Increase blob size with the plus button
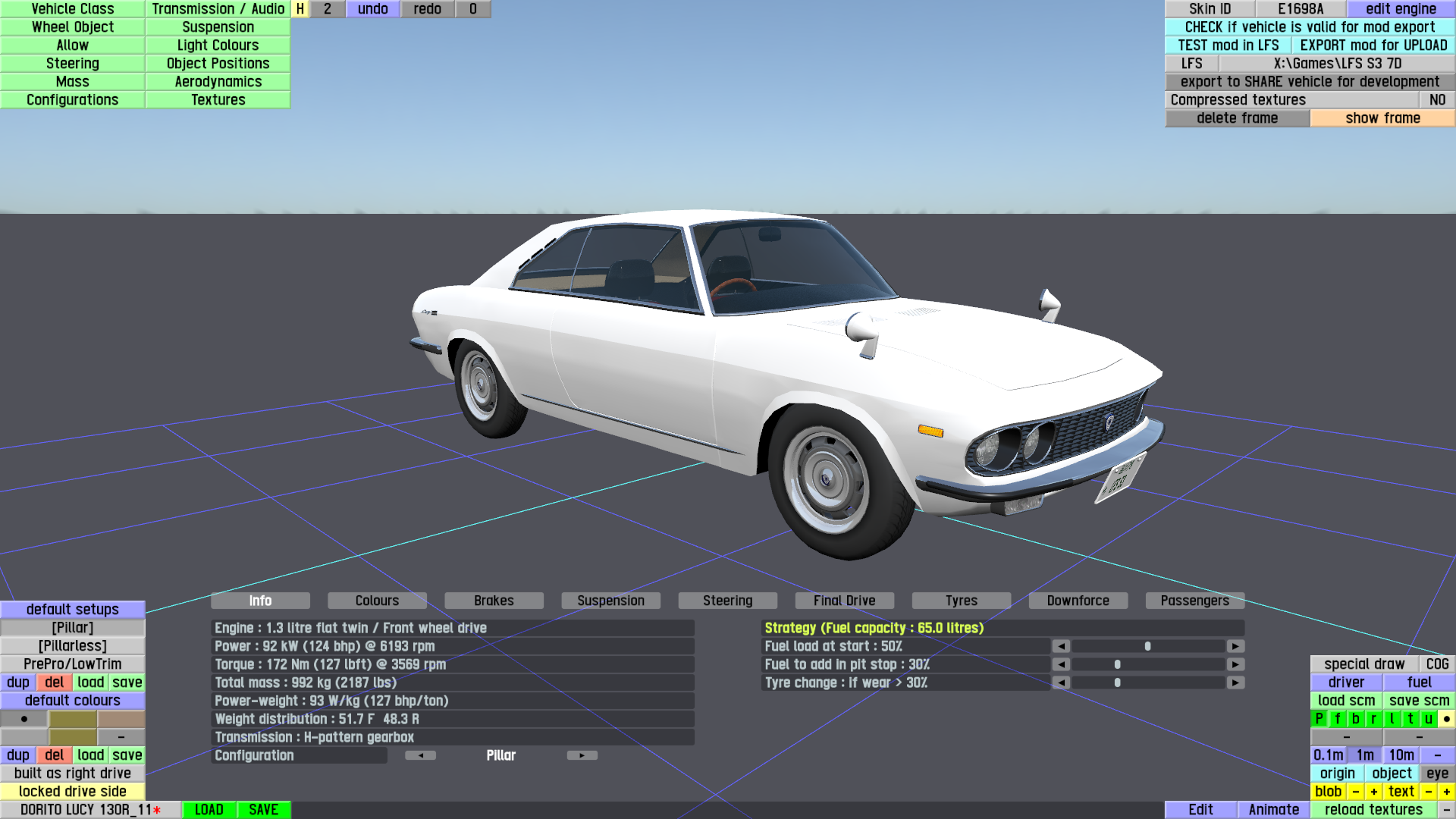This screenshot has width=1456, height=819. point(1373,792)
